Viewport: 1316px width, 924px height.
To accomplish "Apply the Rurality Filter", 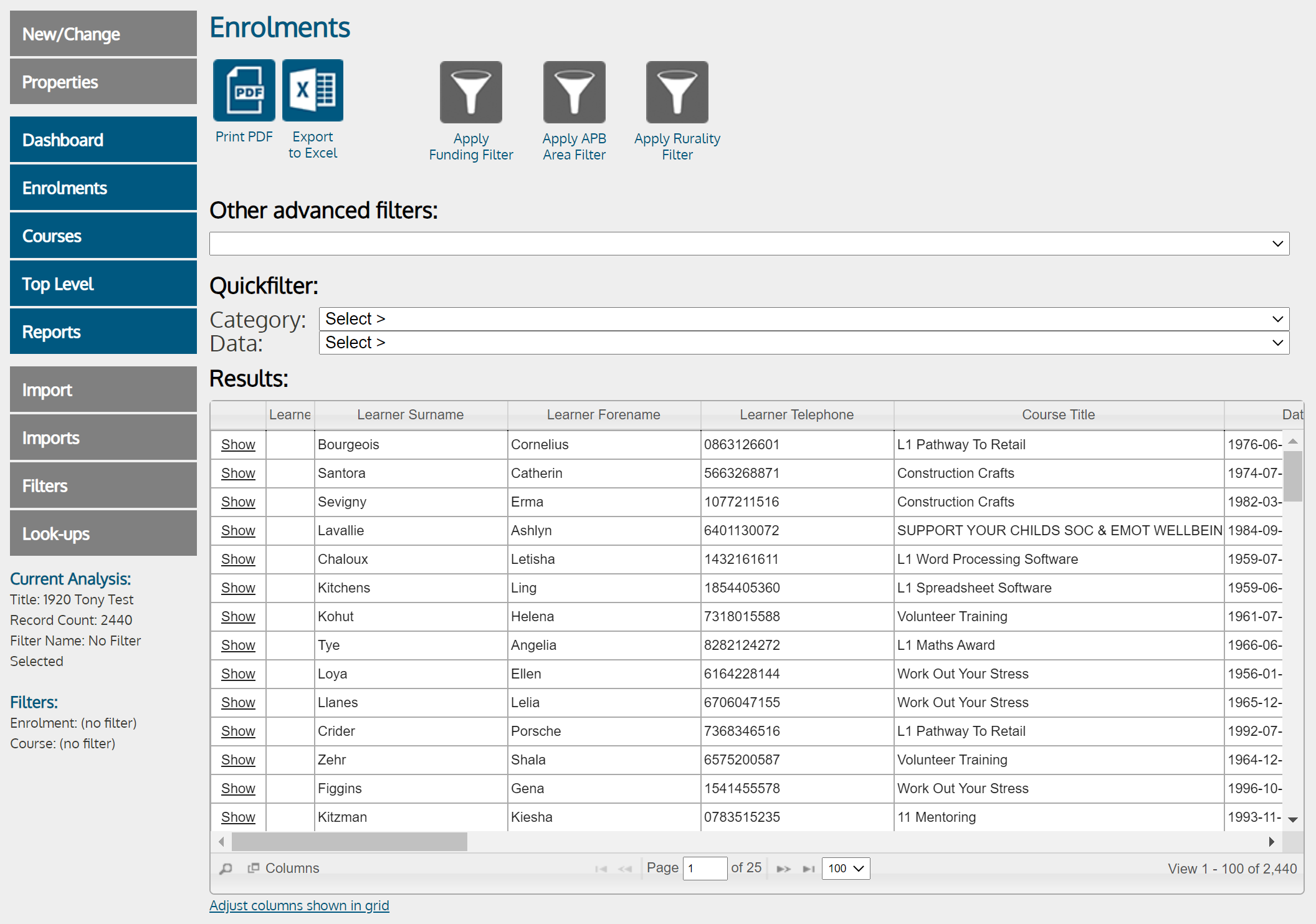I will pyautogui.click(x=677, y=92).
